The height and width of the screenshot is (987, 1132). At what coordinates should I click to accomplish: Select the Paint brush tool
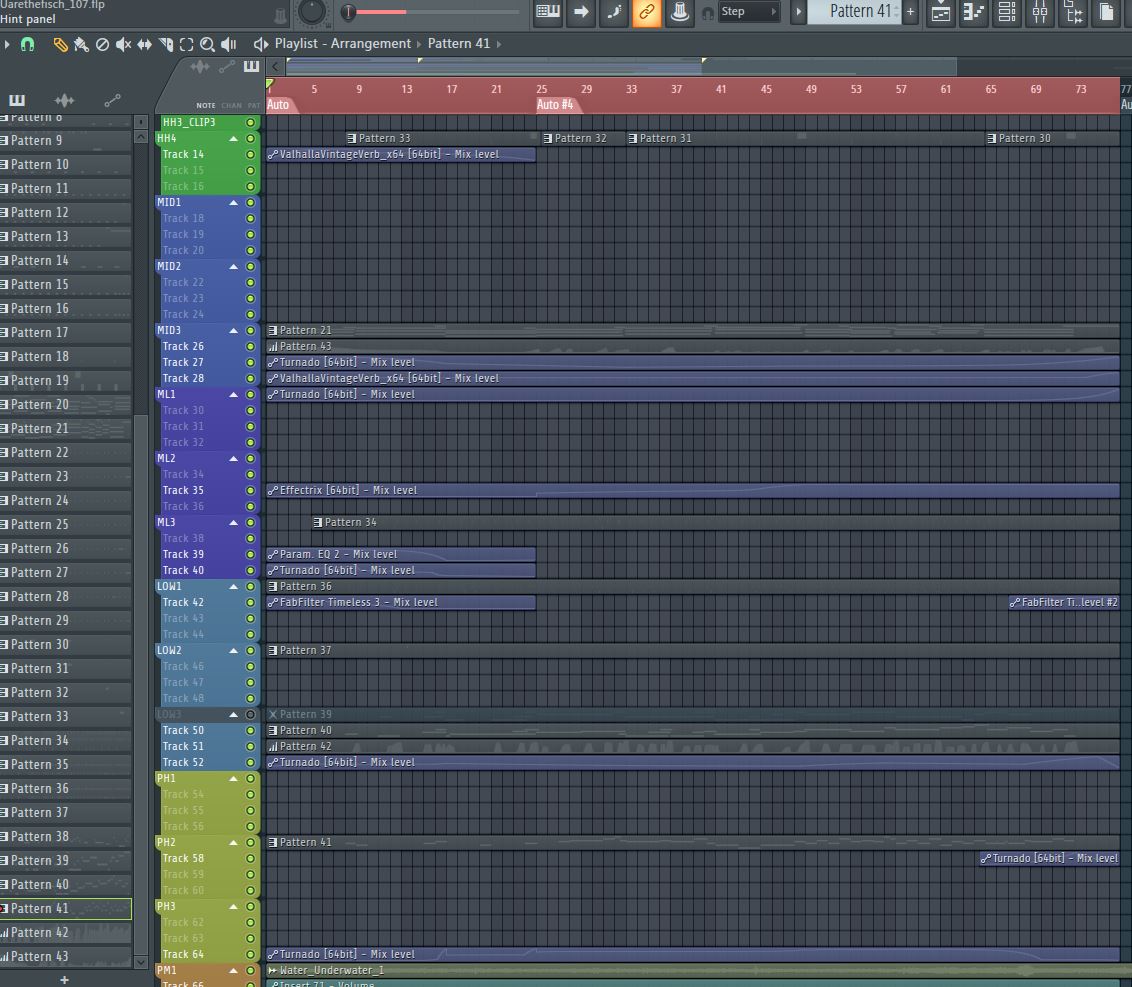point(82,45)
